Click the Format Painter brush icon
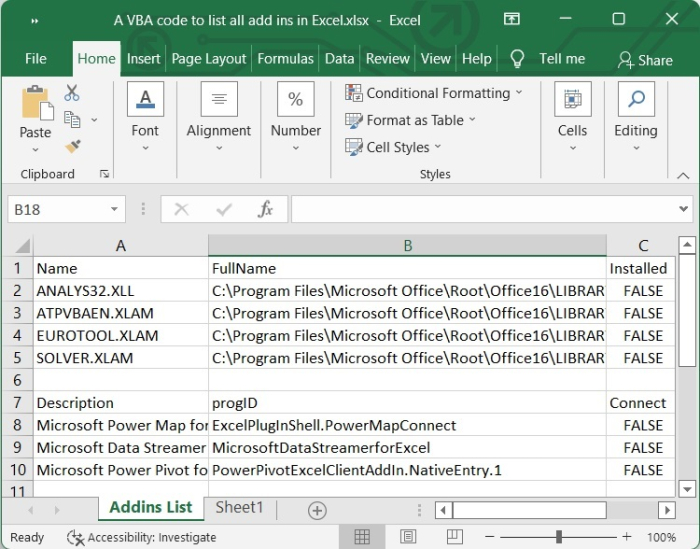Screen dimensions: 700x549 (72, 146)
